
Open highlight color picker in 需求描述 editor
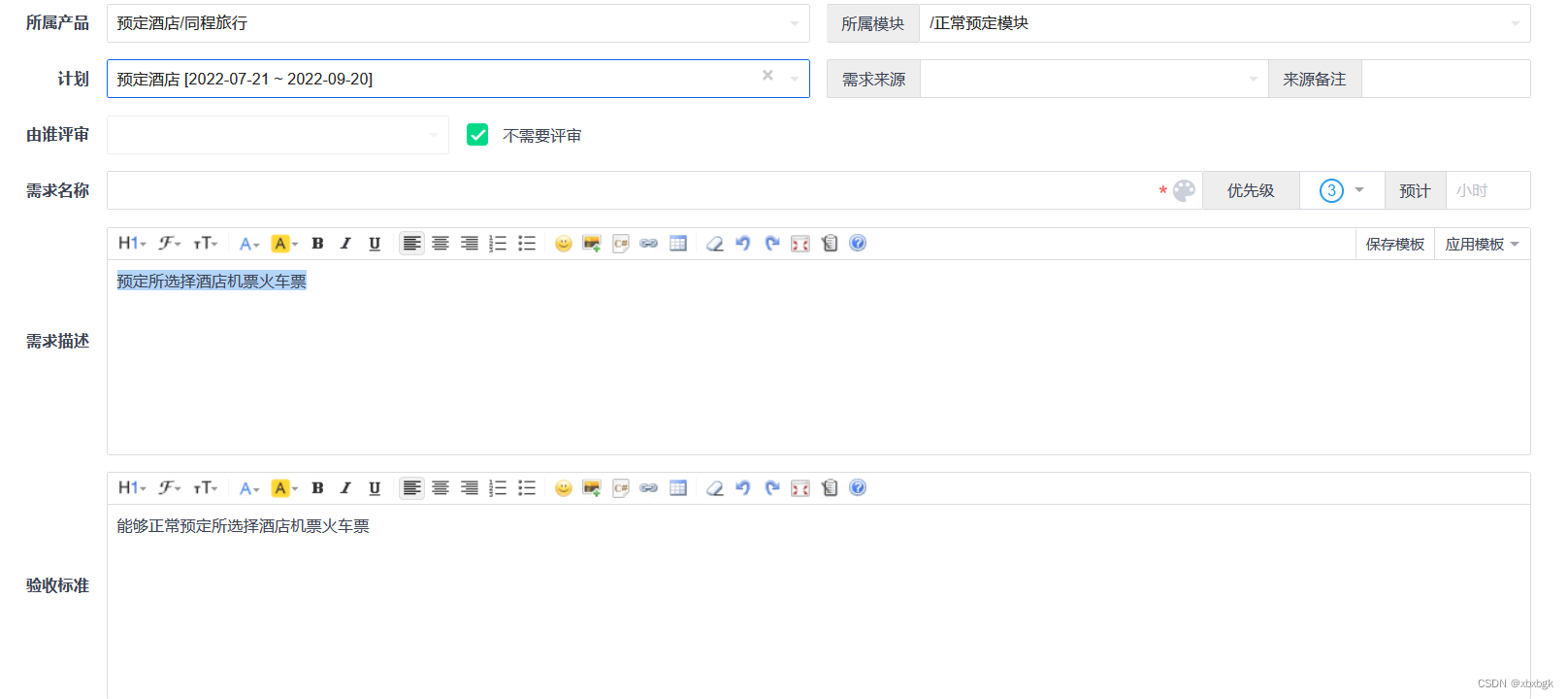coord(284,244)
